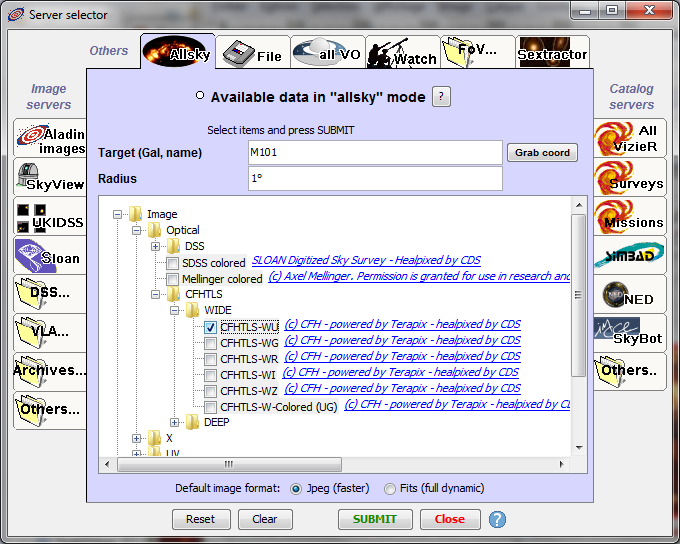Click the blue help question icon

click(497, 519)
